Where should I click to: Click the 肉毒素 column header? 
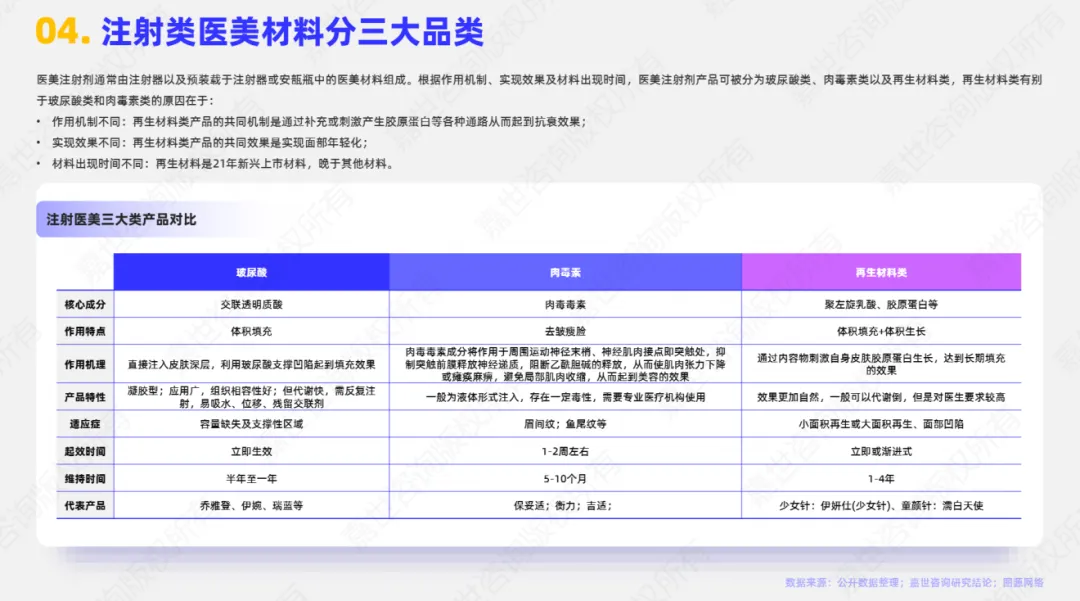point(565,272)
